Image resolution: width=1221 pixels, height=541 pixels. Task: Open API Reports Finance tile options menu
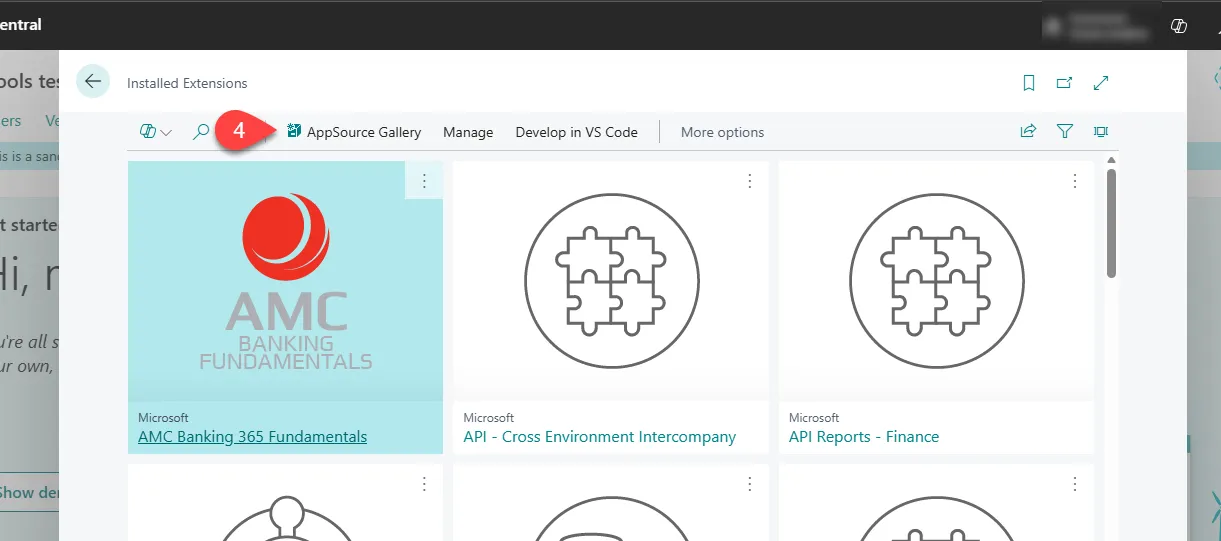tap(1075, 181)
